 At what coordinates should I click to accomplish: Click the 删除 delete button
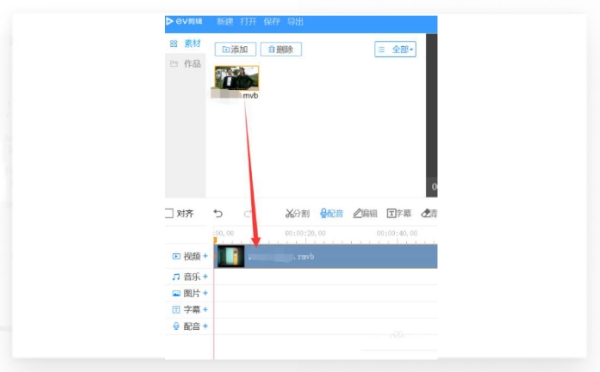(x=281, y=49)
